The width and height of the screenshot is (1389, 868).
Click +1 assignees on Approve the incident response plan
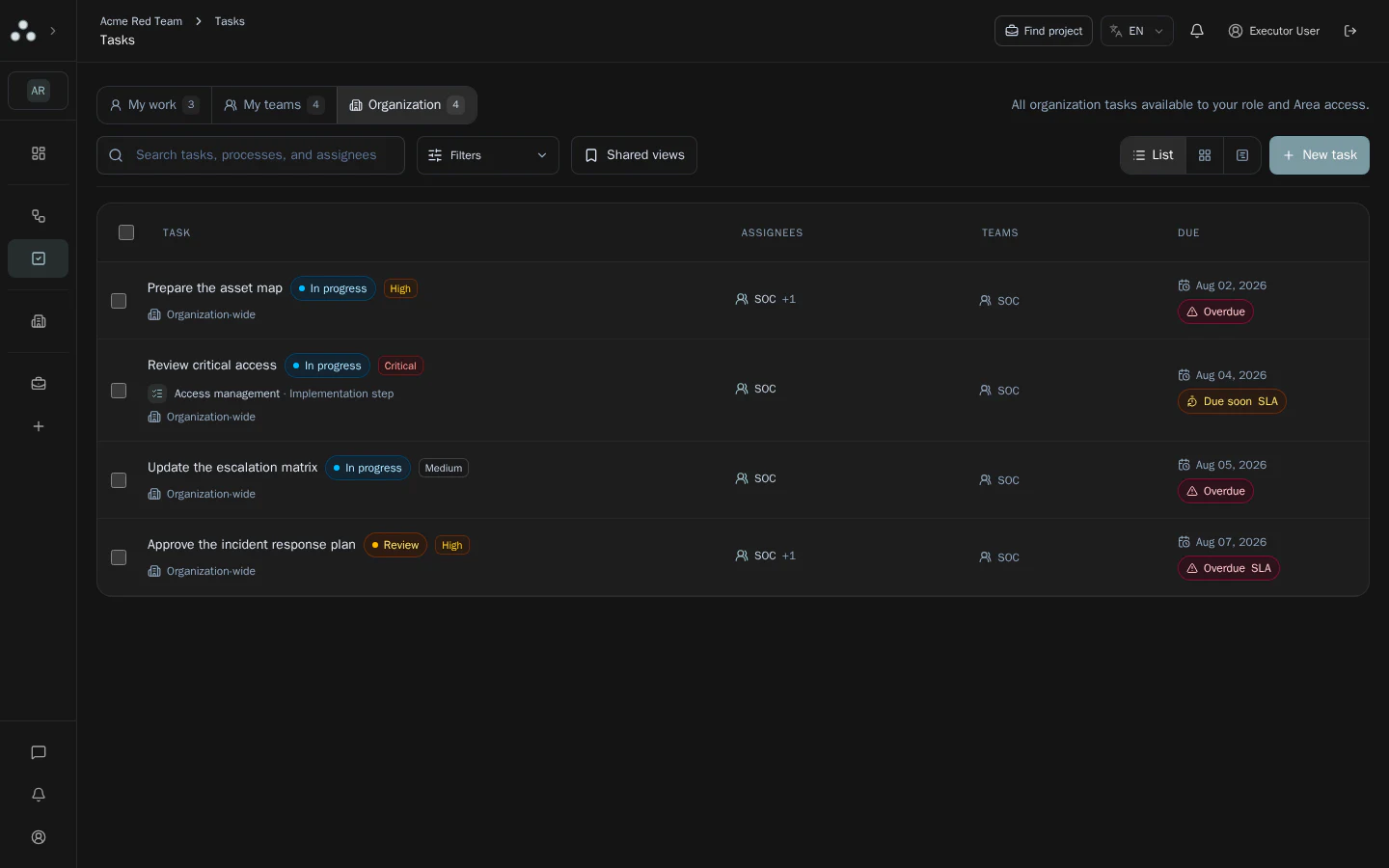pos(789,556)
